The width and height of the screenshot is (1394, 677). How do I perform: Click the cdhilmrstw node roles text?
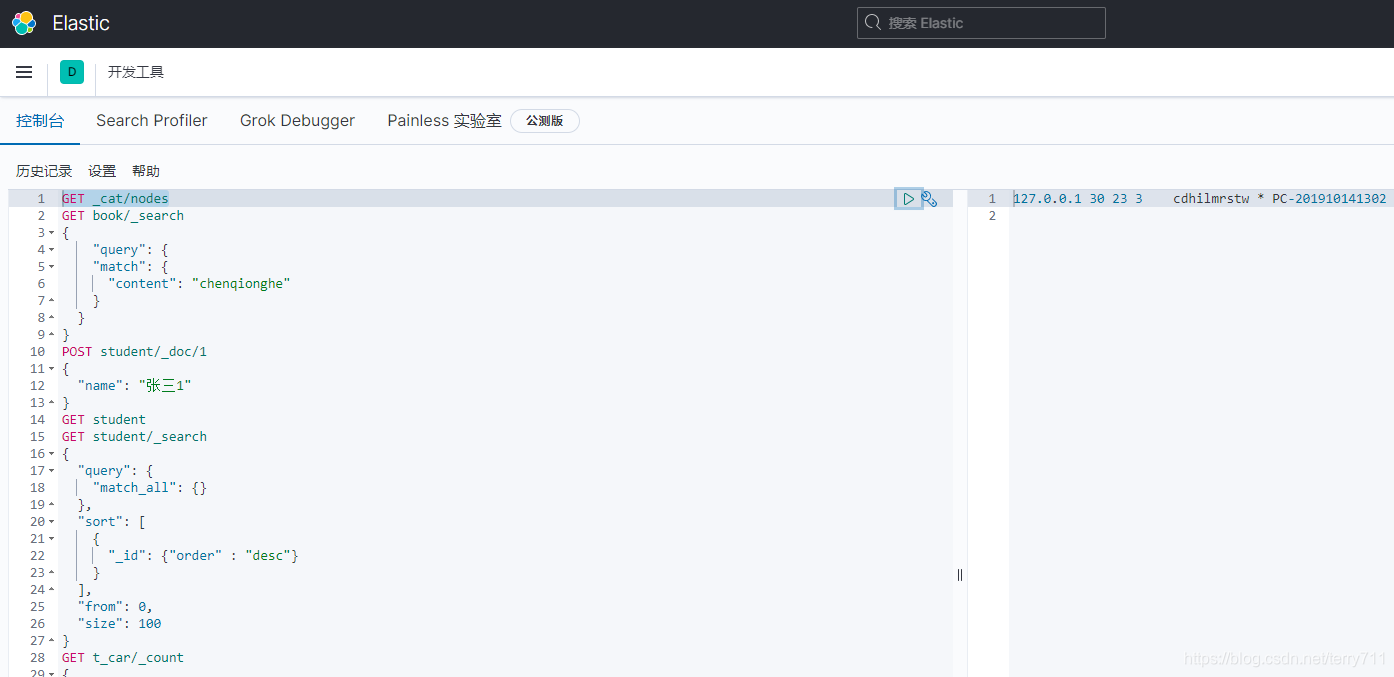click(x=1211, y=199)
